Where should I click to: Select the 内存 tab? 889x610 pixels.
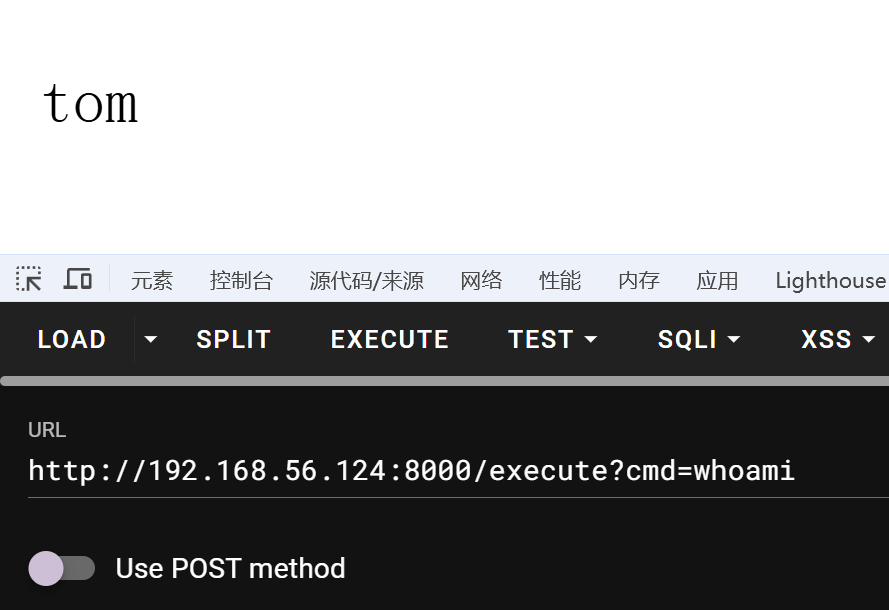coord(639,281)
